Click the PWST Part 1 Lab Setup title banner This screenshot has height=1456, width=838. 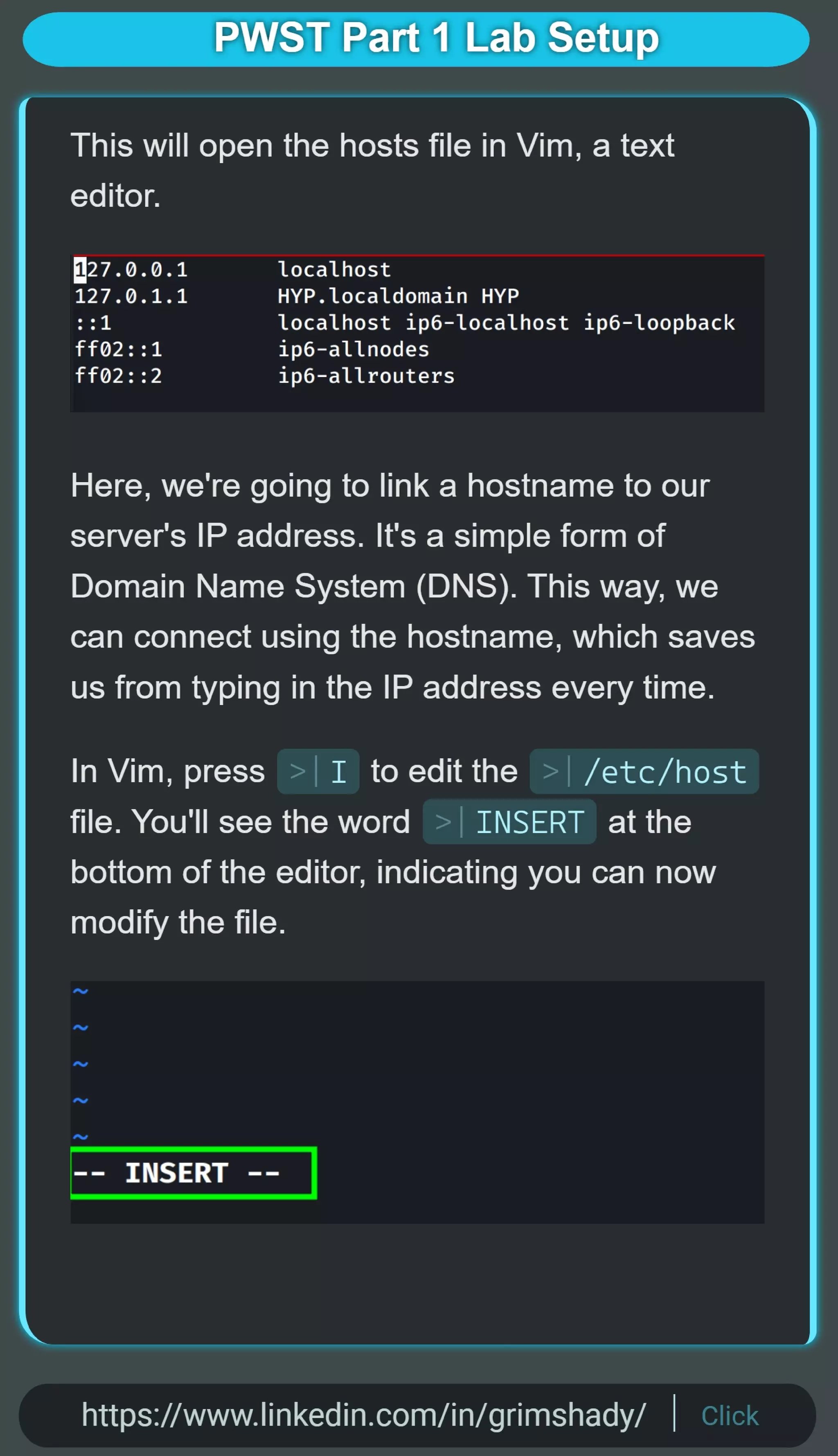416,39
